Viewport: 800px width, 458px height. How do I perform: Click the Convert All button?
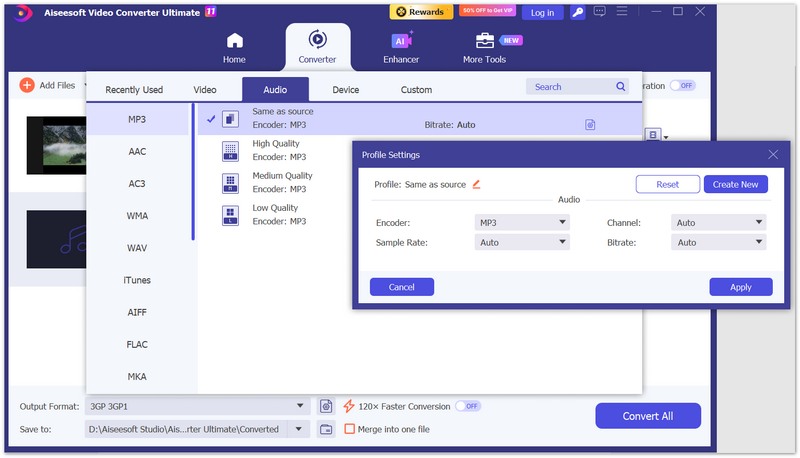point(648,416)
